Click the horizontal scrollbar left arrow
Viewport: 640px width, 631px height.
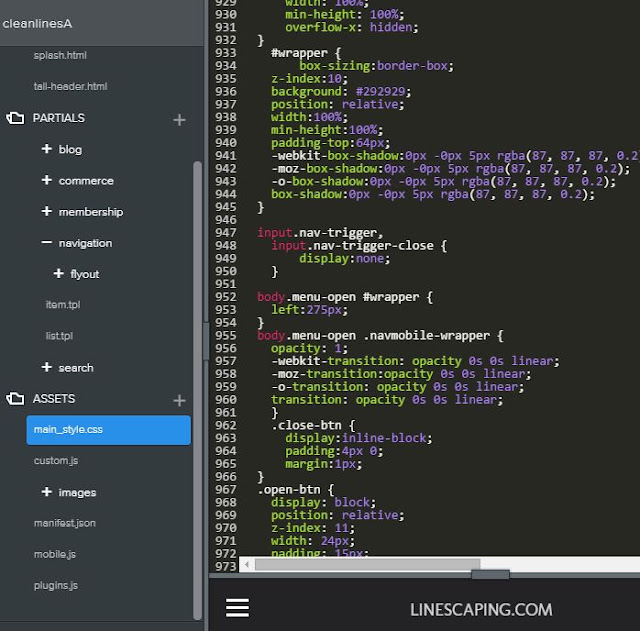[247, 565]
